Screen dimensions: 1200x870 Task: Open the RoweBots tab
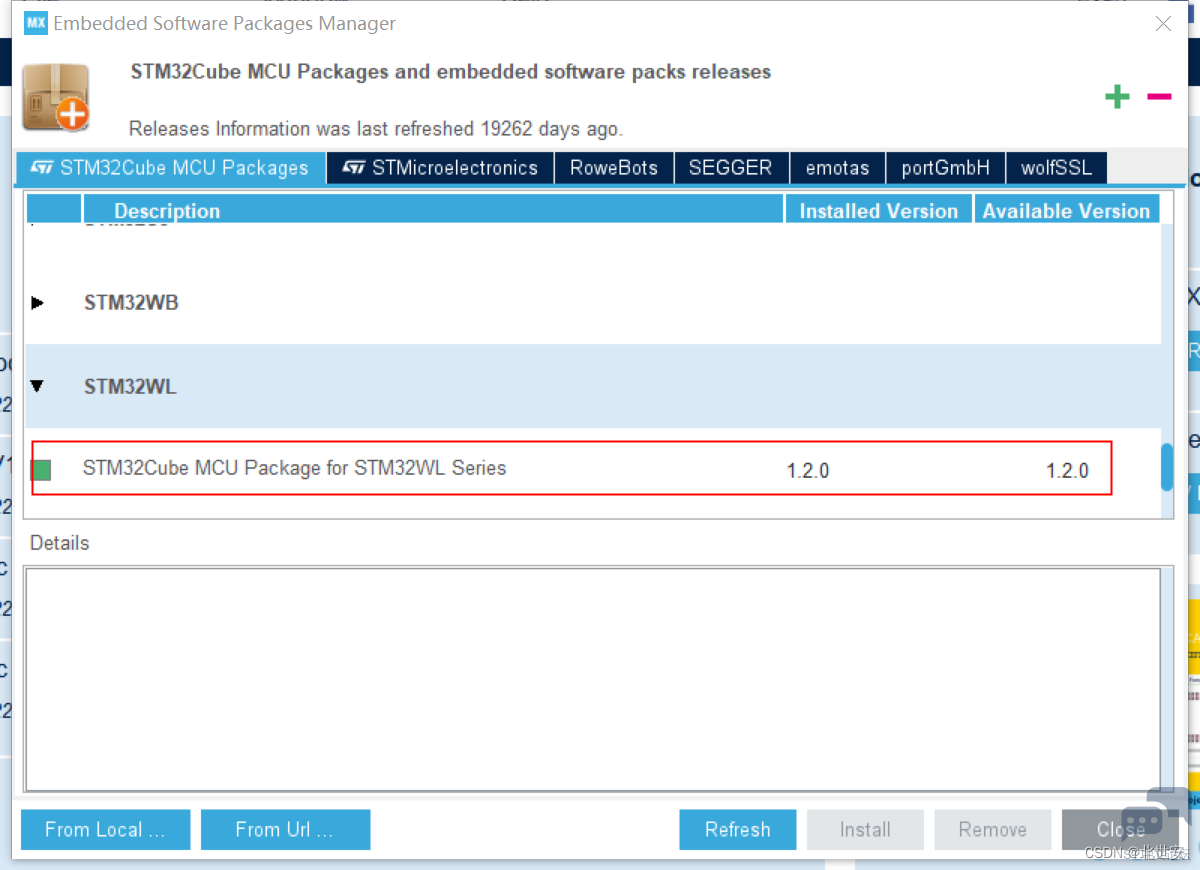[x=614, y=168]
